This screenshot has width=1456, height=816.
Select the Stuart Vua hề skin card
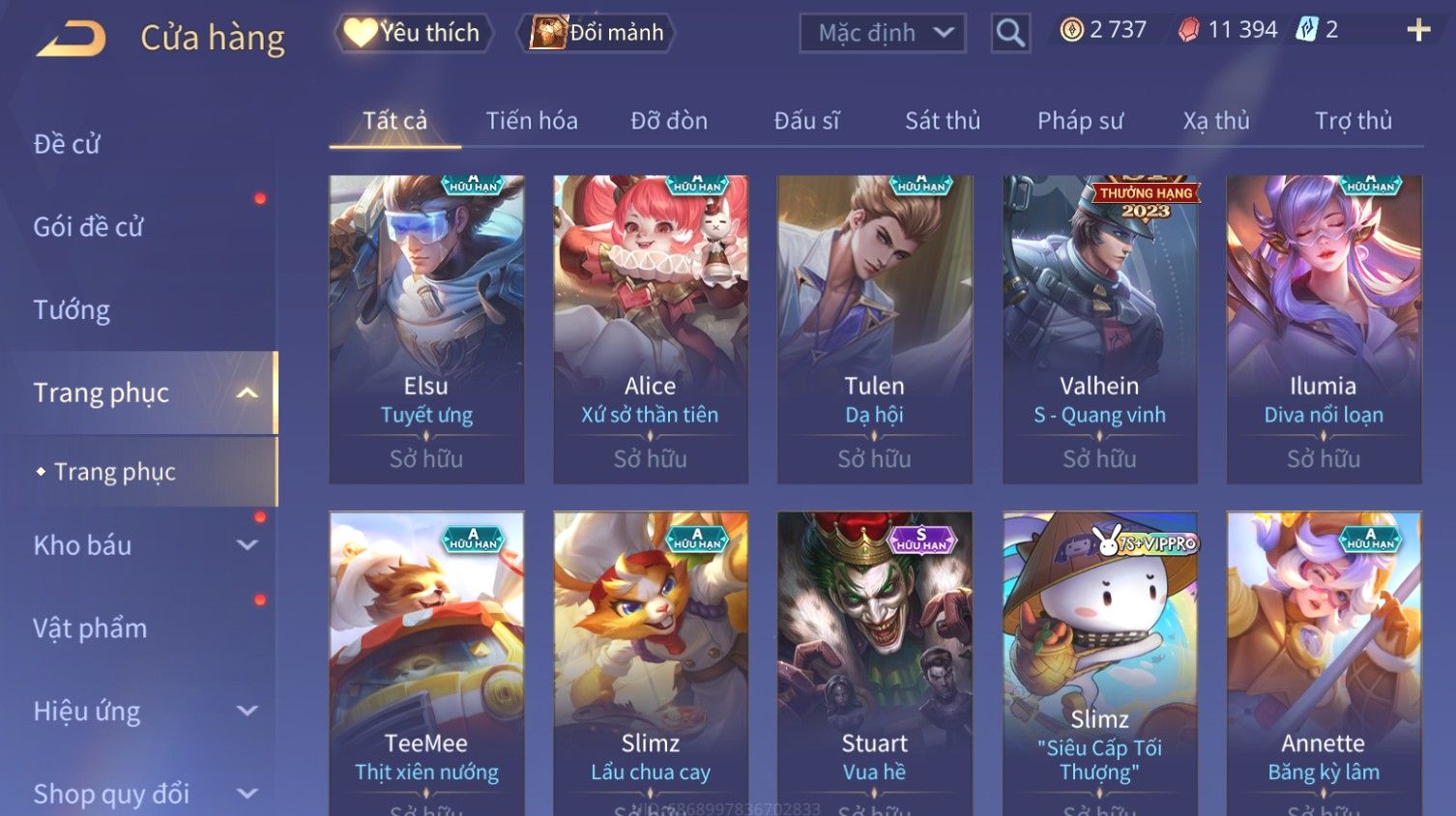click(875, 663)
